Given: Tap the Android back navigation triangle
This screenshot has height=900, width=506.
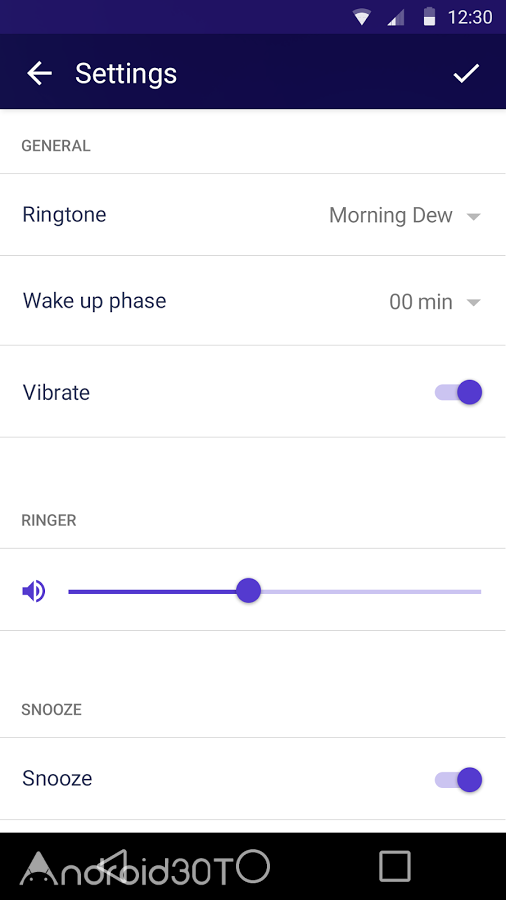Looking at the screenshot, I should point(112,866).
